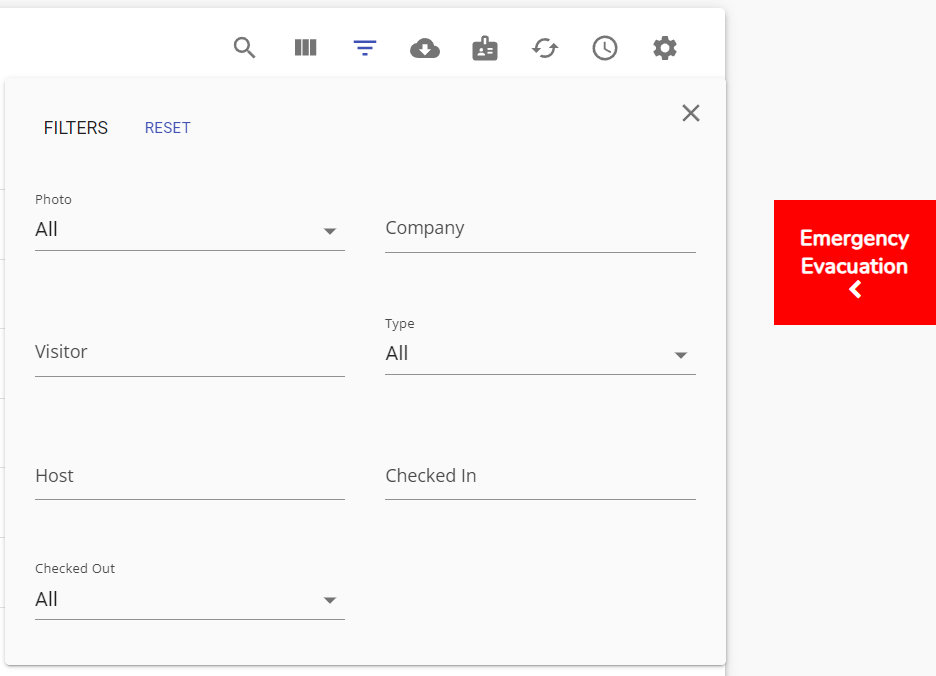Viewport: 936px width, 676px height.
Task: Open the settings gear
Action: [x=664, y=47]
